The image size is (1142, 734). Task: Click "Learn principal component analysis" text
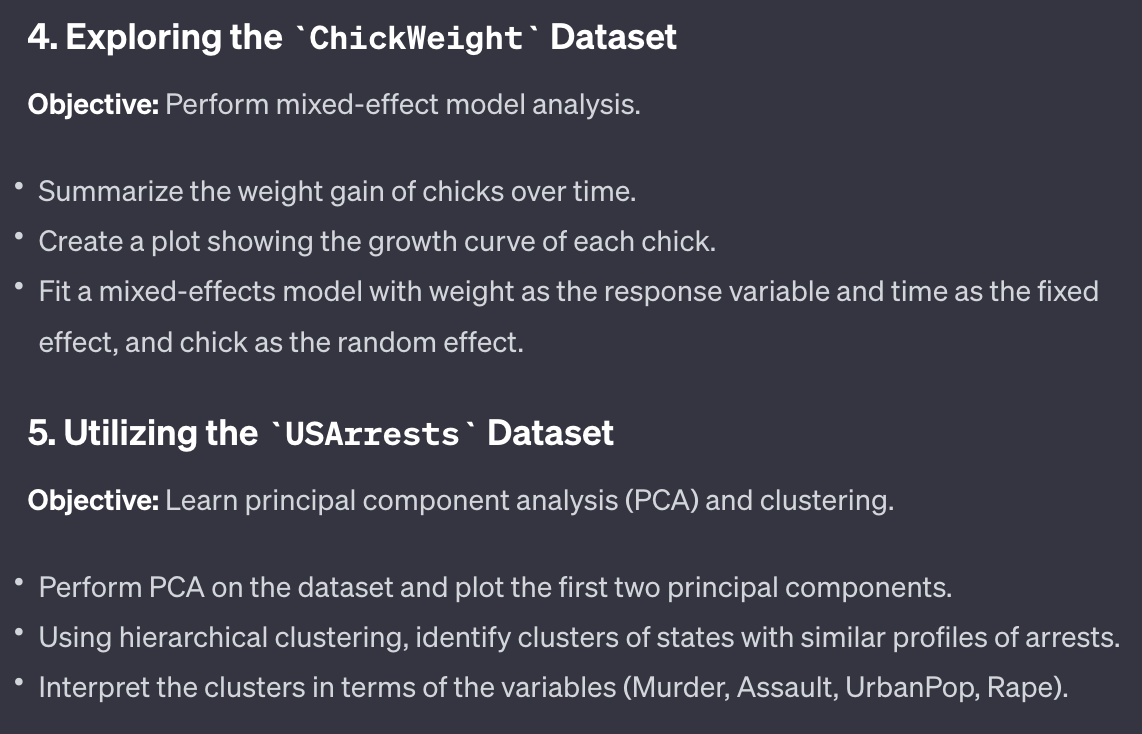point(391,500)
